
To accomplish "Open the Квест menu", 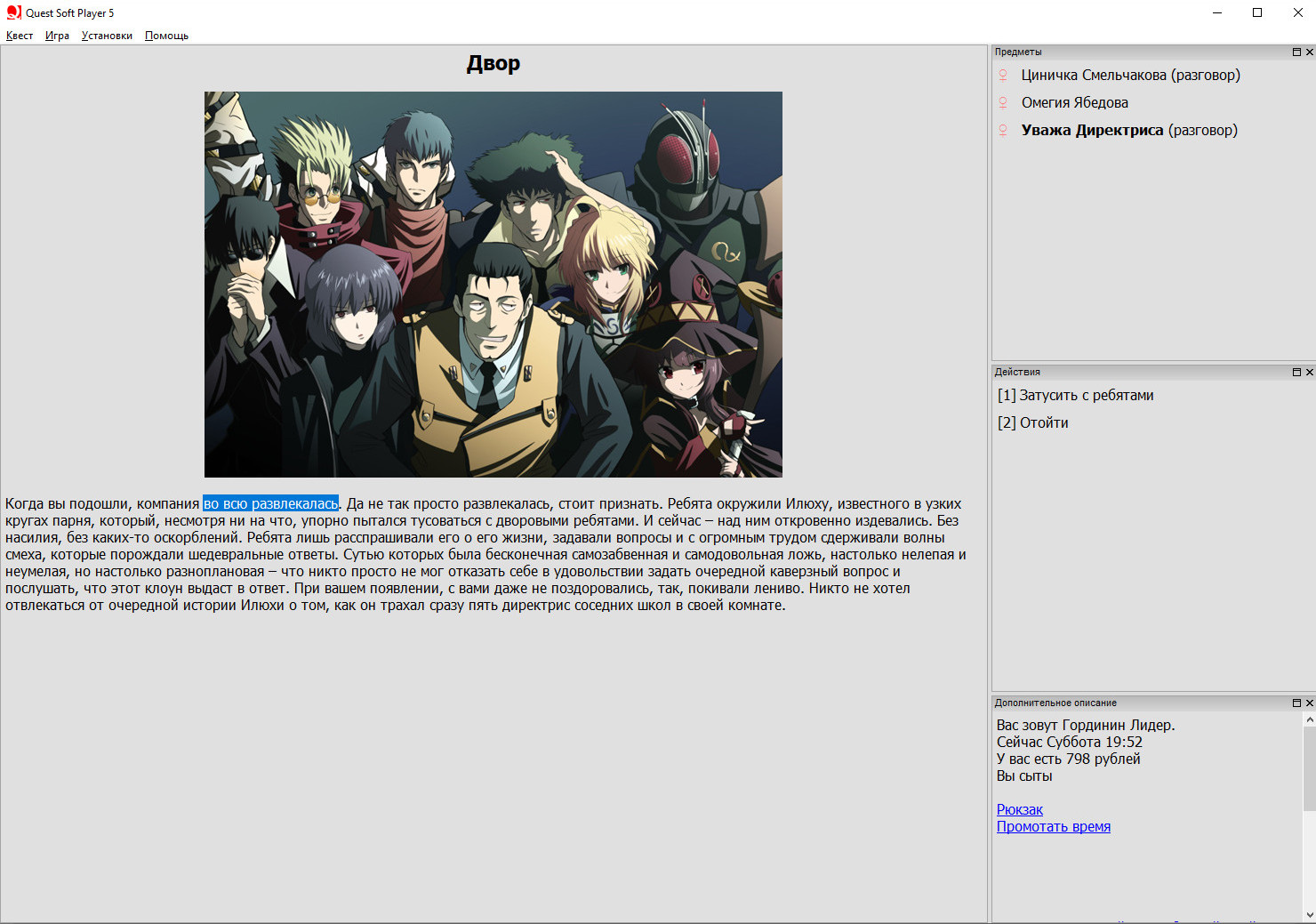I will 20,36.
